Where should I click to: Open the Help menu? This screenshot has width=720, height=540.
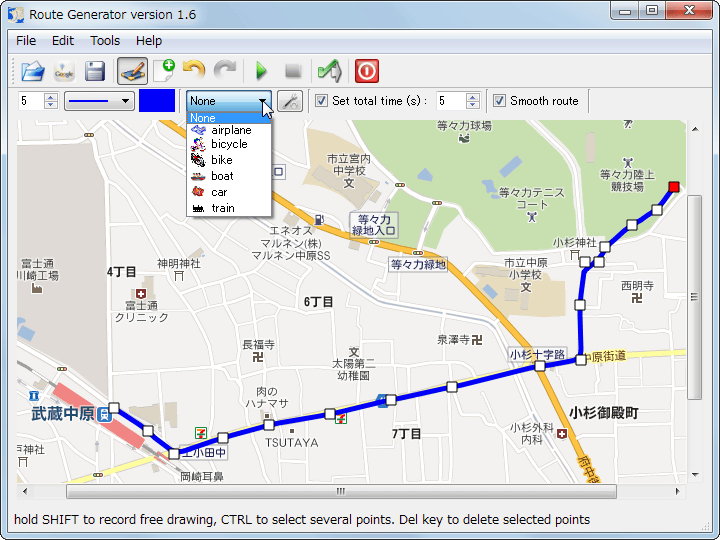pos(149,41)
